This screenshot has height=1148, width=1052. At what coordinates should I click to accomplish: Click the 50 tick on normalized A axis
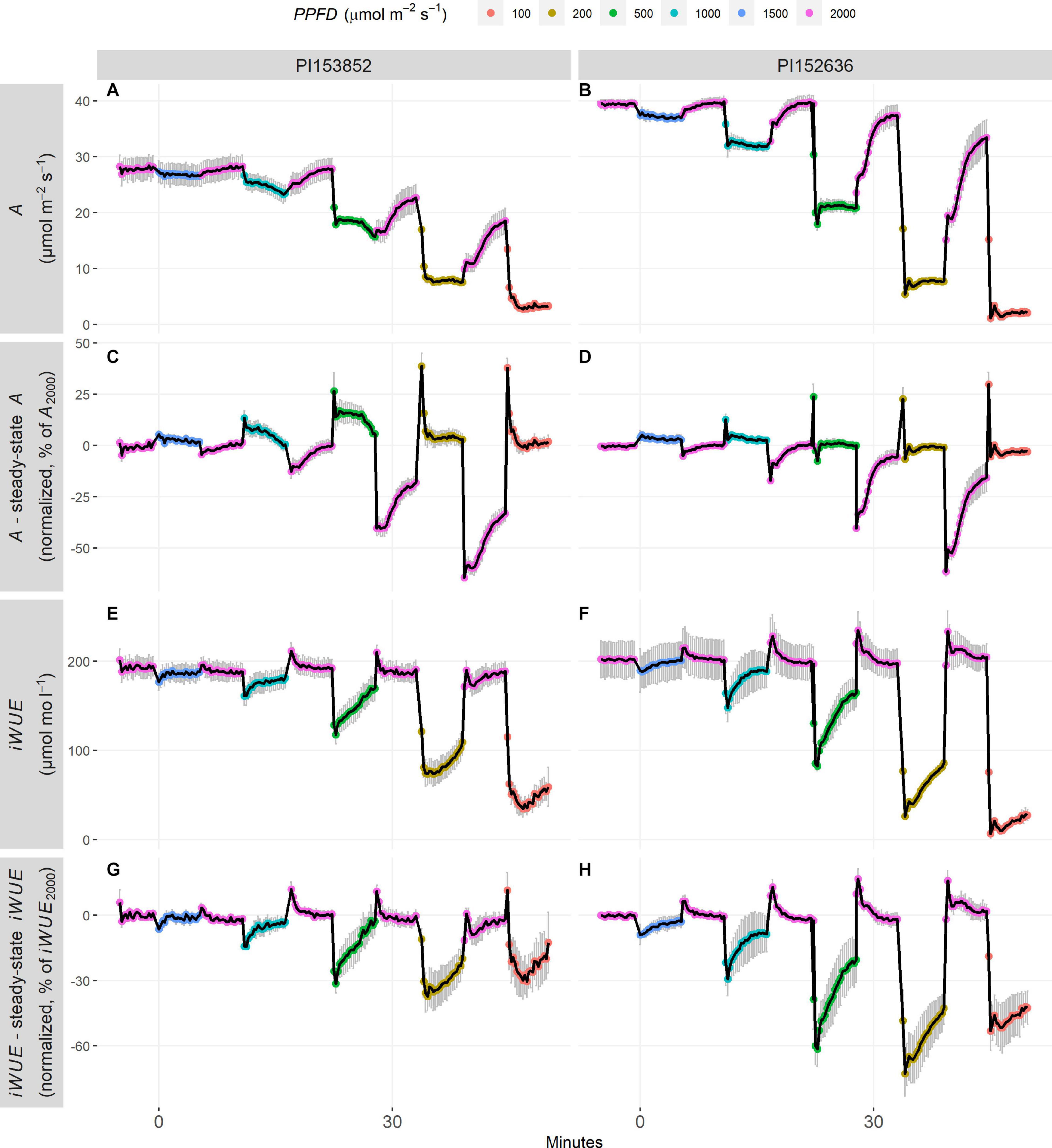[83, 343]
